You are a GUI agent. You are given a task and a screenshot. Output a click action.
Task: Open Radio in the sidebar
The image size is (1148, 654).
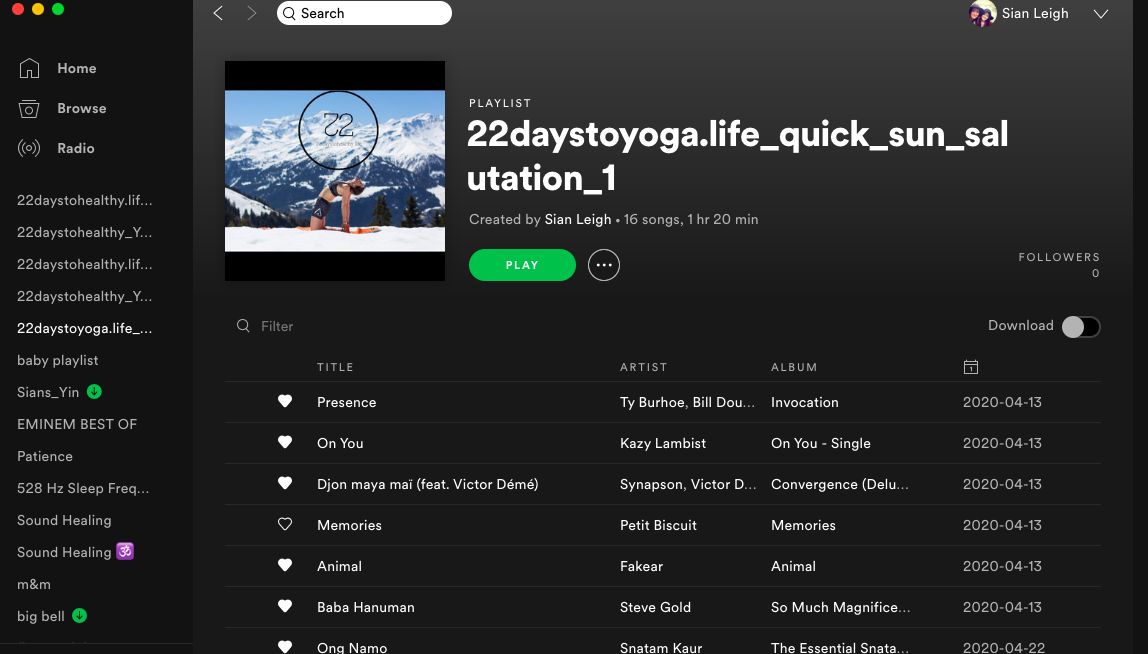76,148
